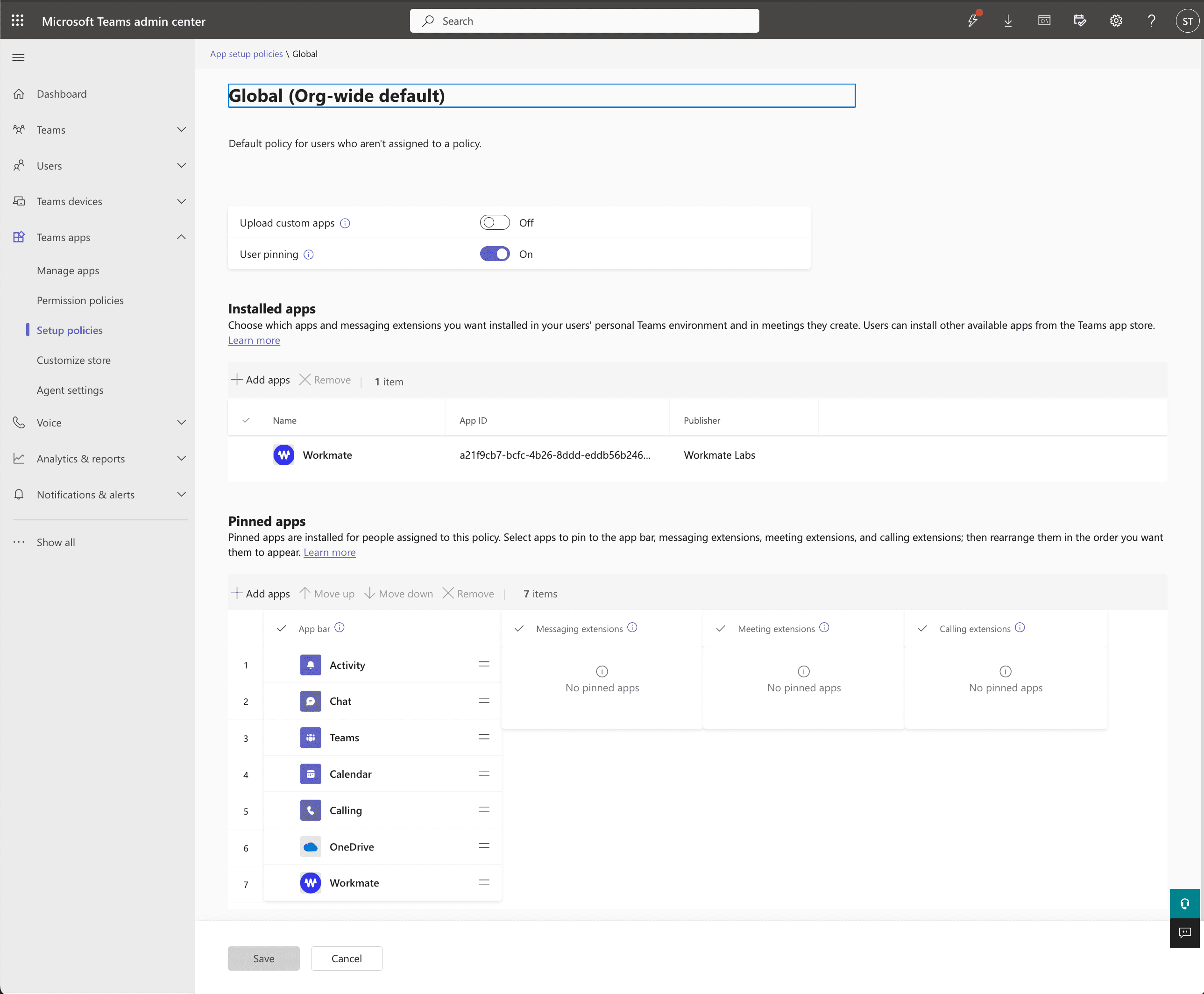The image size is (1204, 994).
Task: Click the Chat app icon
Action: (310, 702)
